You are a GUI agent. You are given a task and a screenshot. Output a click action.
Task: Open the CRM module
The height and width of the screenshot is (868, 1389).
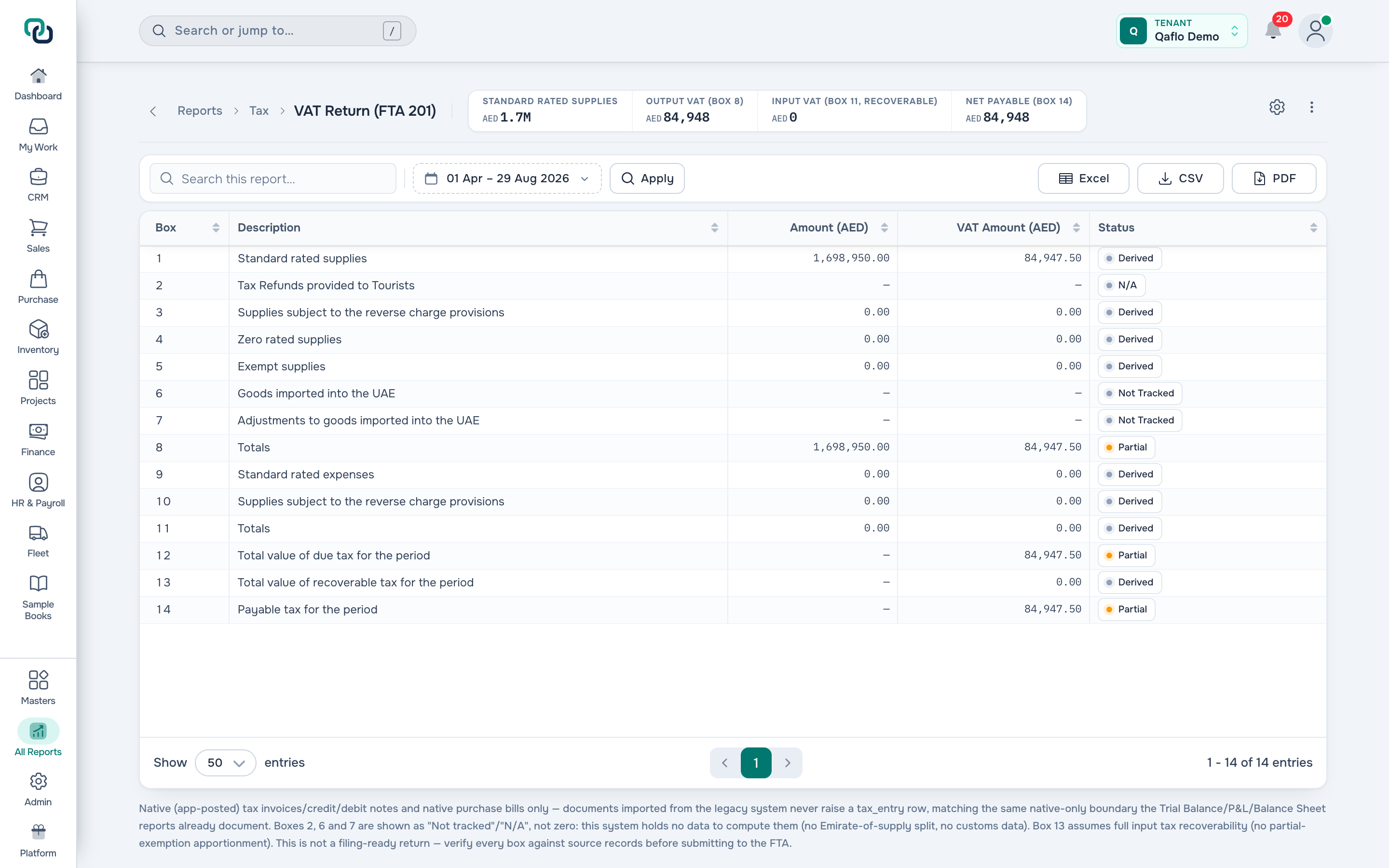(38, 186)
